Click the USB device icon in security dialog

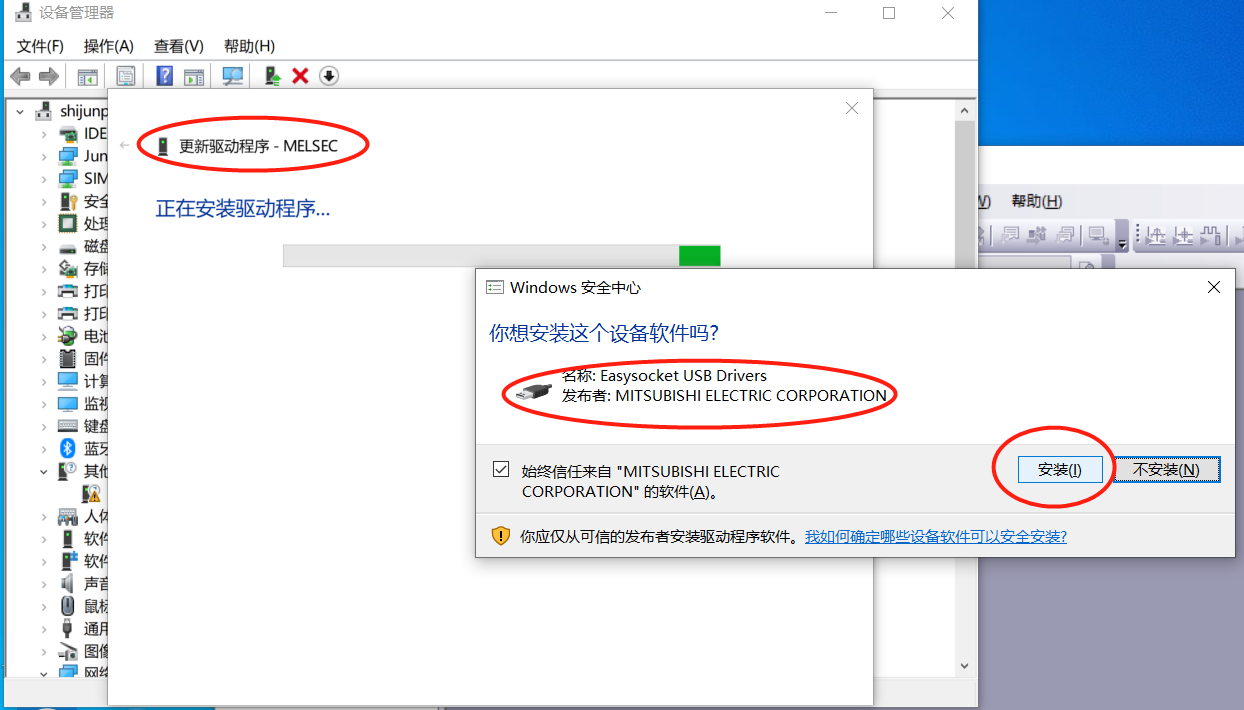(x=533, y=392)
